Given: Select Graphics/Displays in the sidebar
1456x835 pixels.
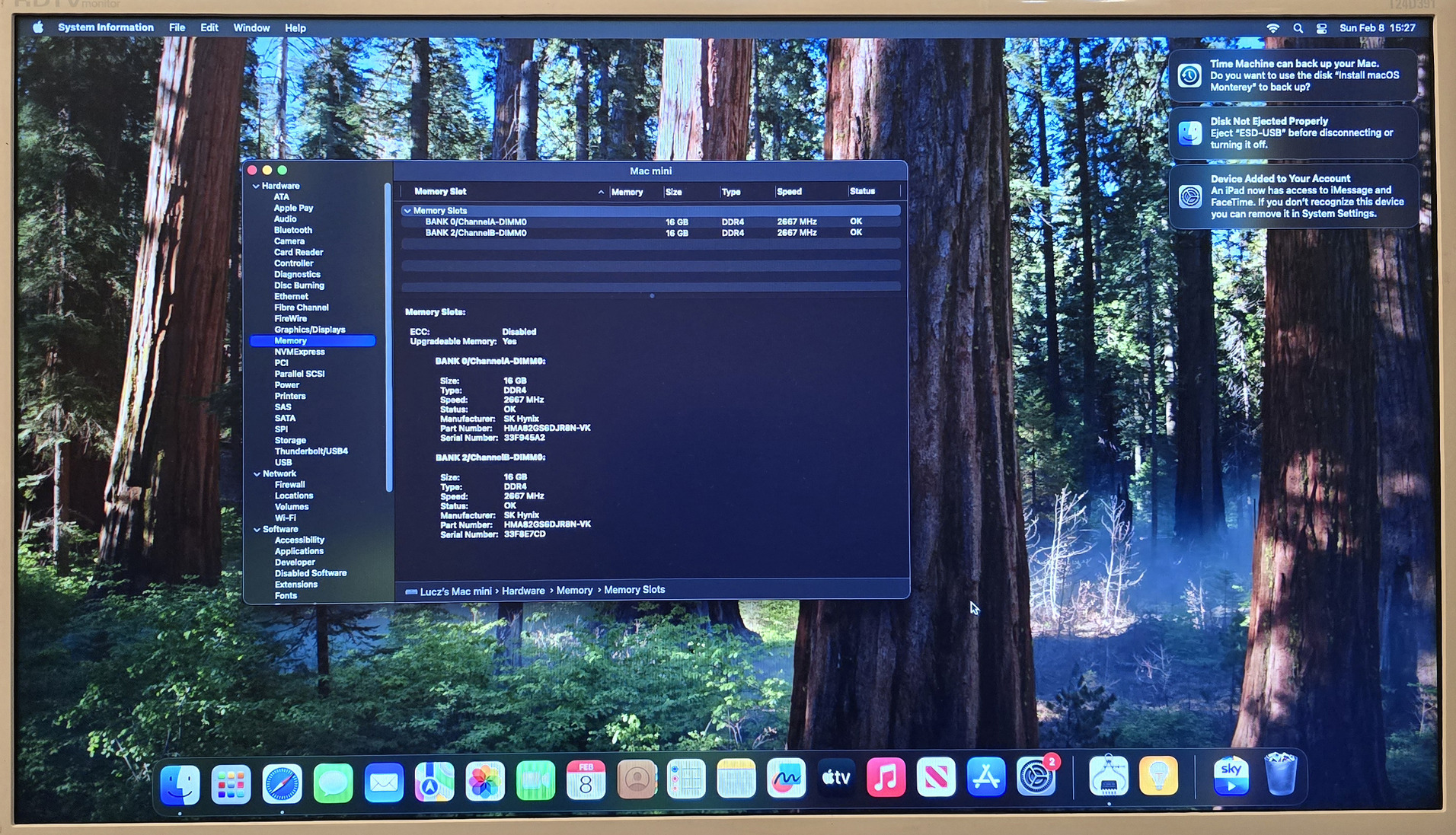Looking at the screenshot, I should point(310,330).
